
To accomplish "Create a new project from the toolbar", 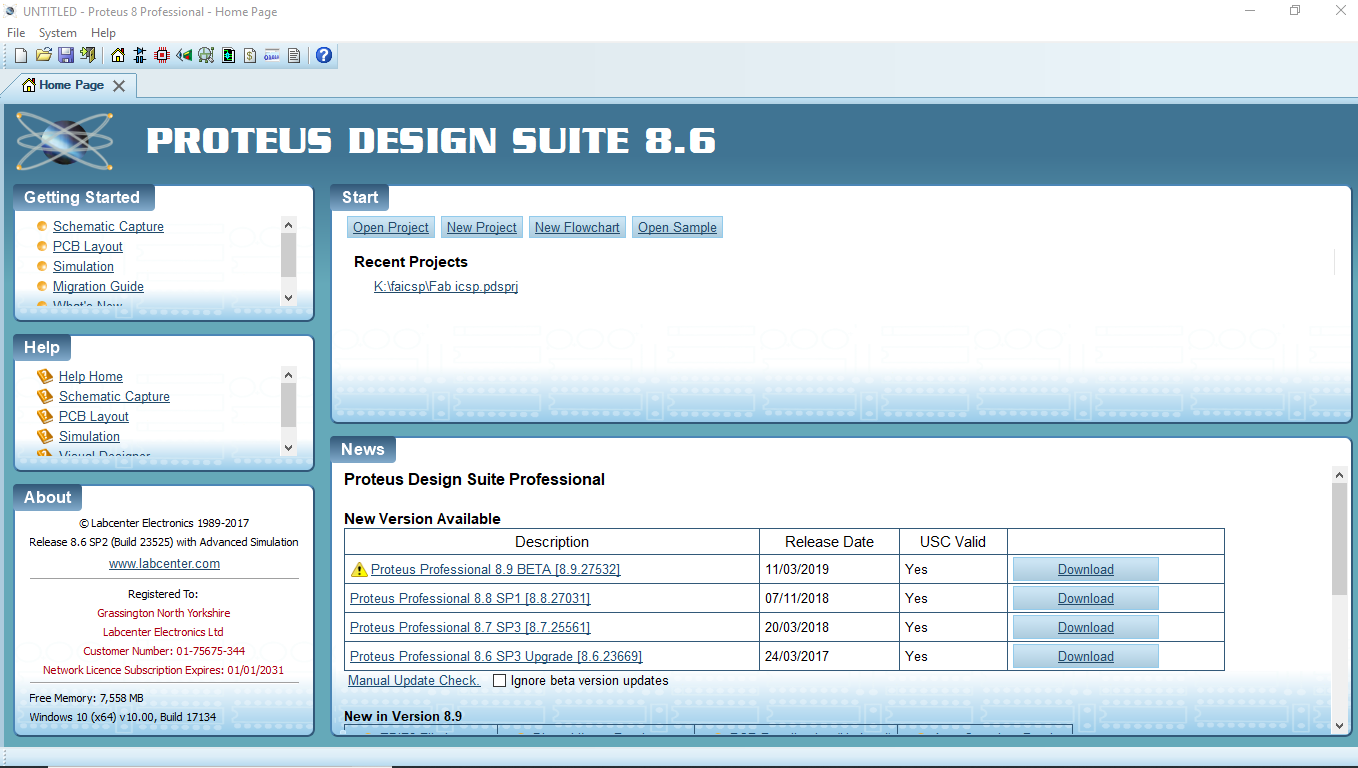I will (20, 55).
